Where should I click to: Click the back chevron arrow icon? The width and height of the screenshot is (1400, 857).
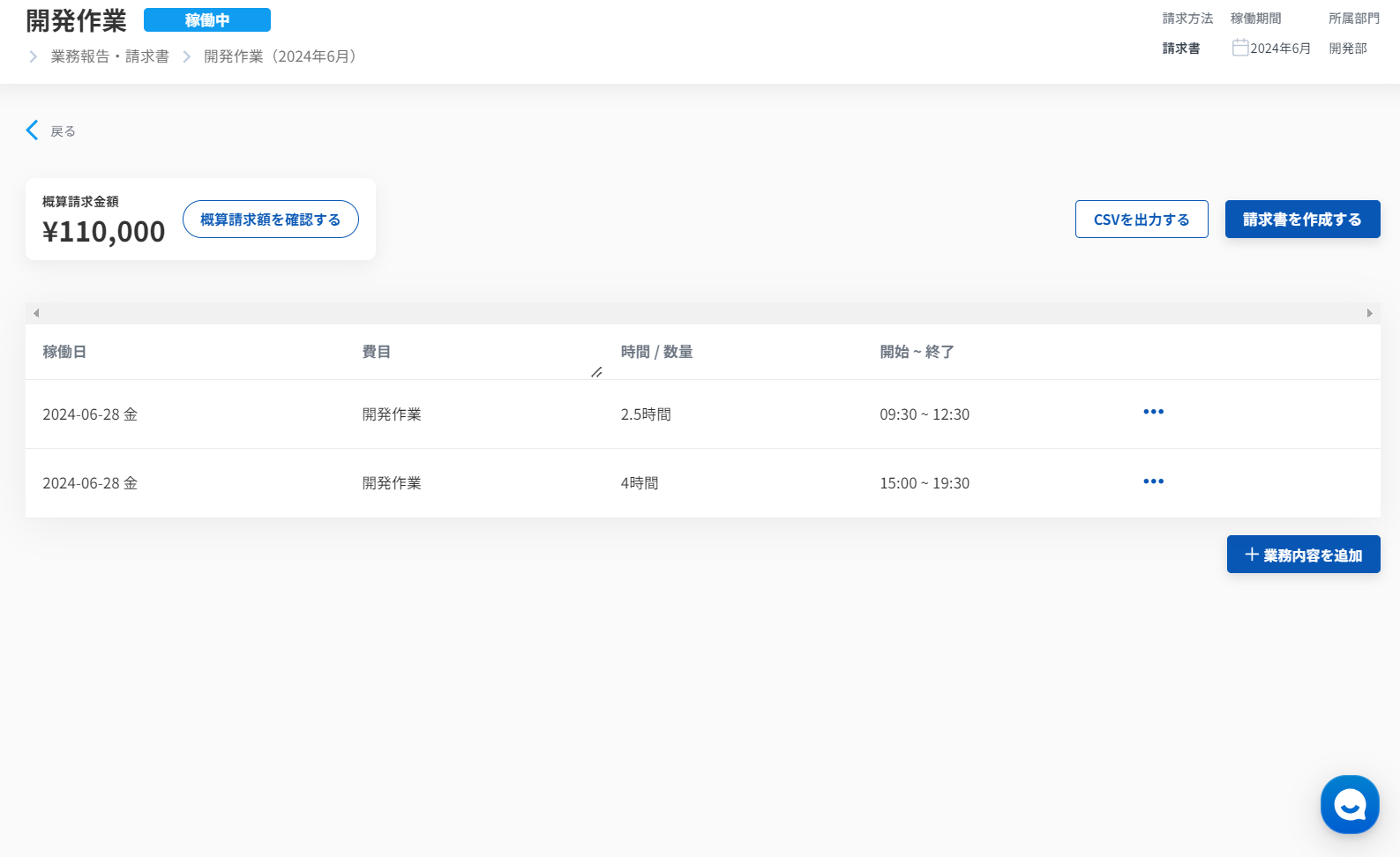pos(33,130)
